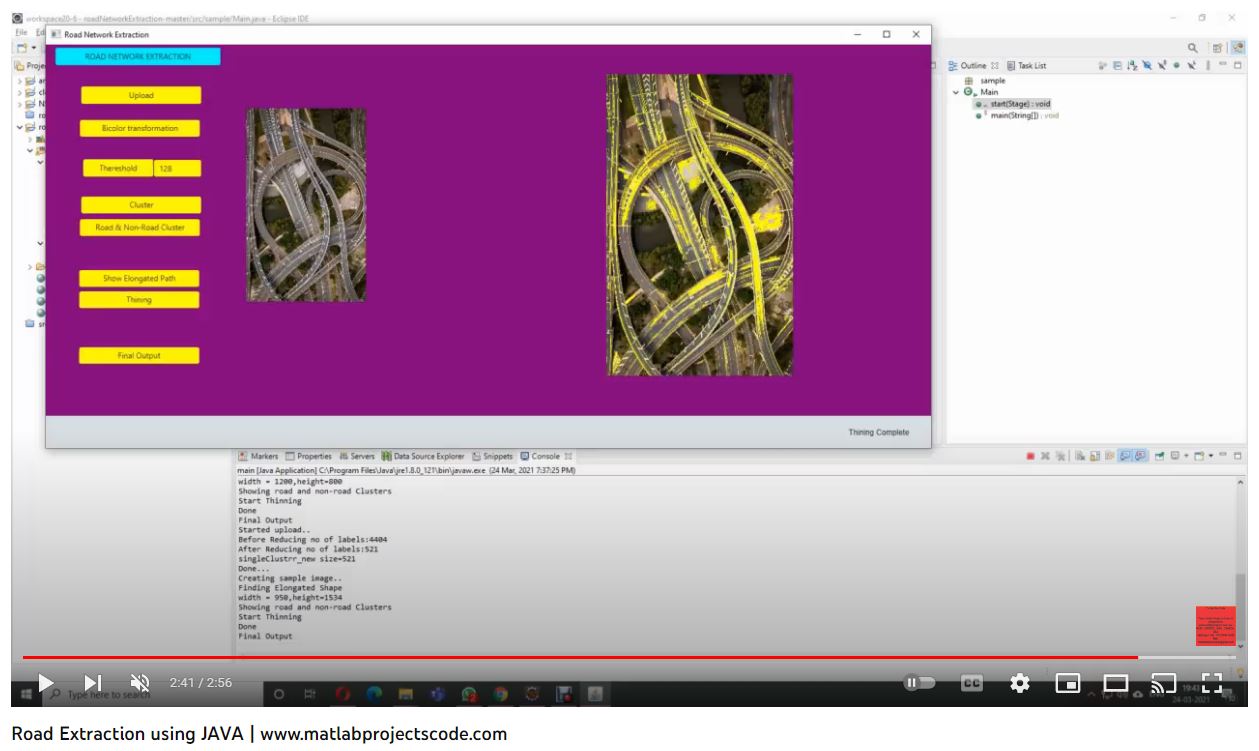Collapse the Main class node in Outline
The width and height of the screenshot is (1259, 751).
(x=956, y=92)
